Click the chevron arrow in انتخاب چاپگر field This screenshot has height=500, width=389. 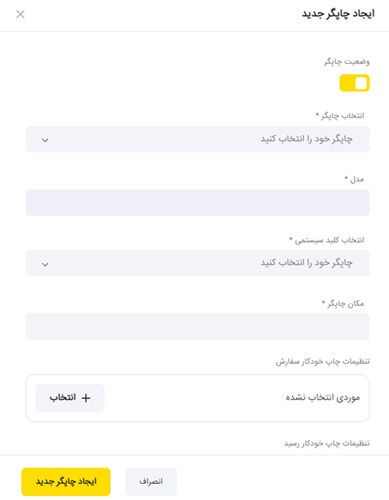pos(45,140)
